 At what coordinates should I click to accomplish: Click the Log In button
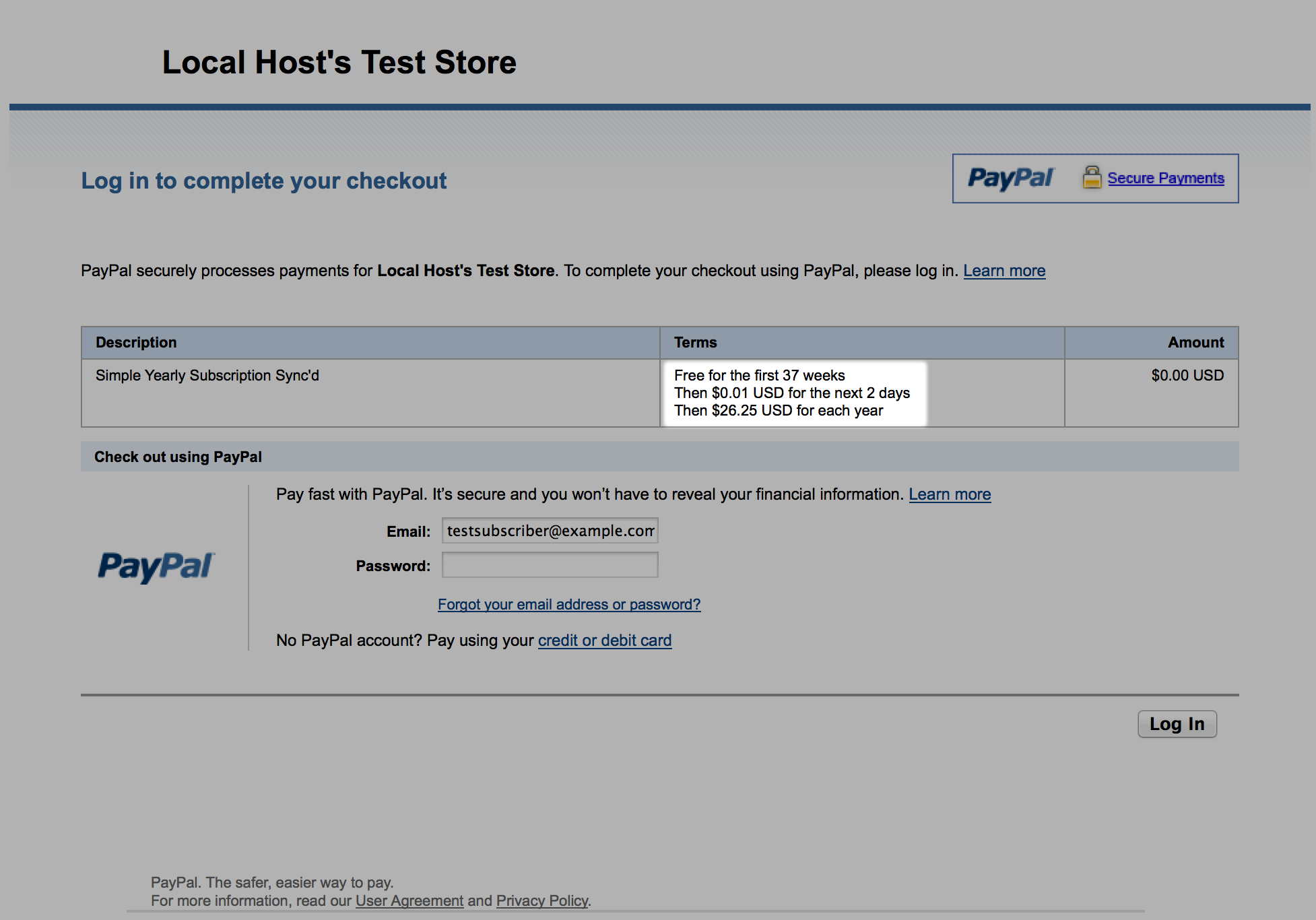pos(1177,724)
